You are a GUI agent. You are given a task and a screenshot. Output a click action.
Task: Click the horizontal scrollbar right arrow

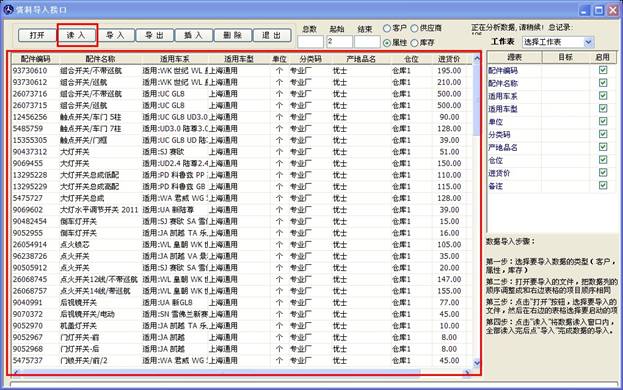tap(467, 372)
